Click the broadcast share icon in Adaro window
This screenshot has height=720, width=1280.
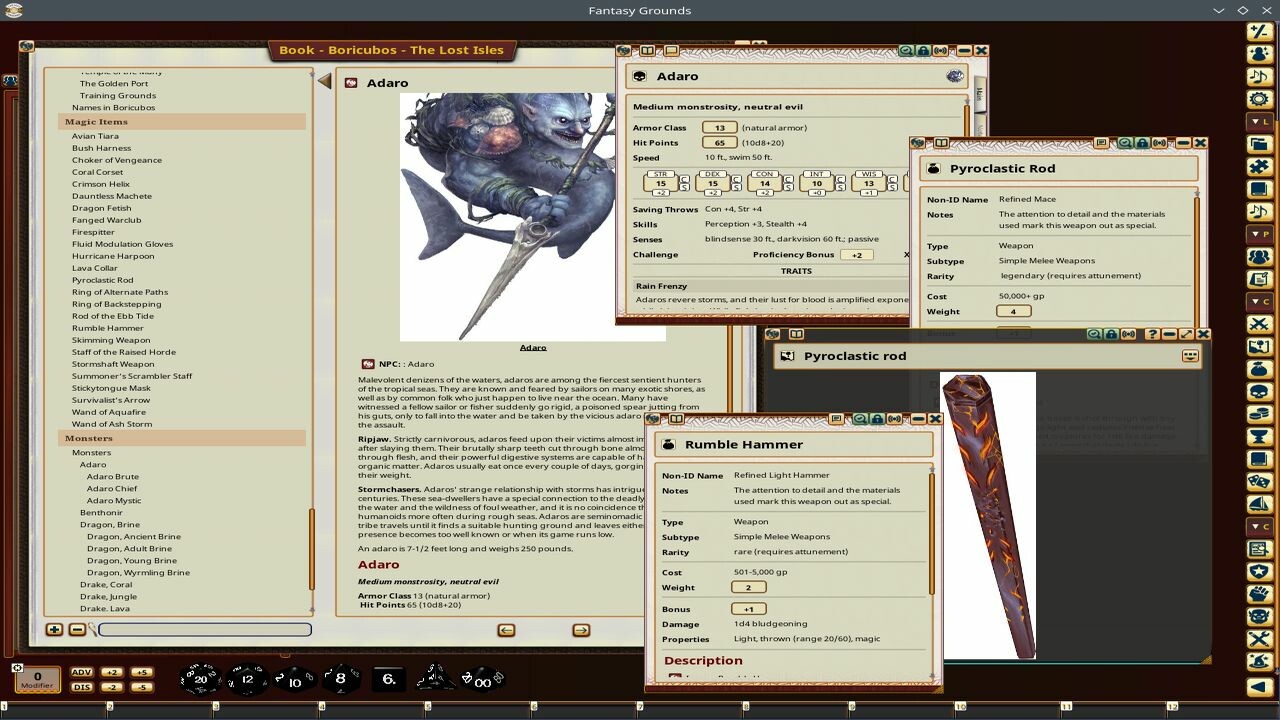click(x=941, y=51)
